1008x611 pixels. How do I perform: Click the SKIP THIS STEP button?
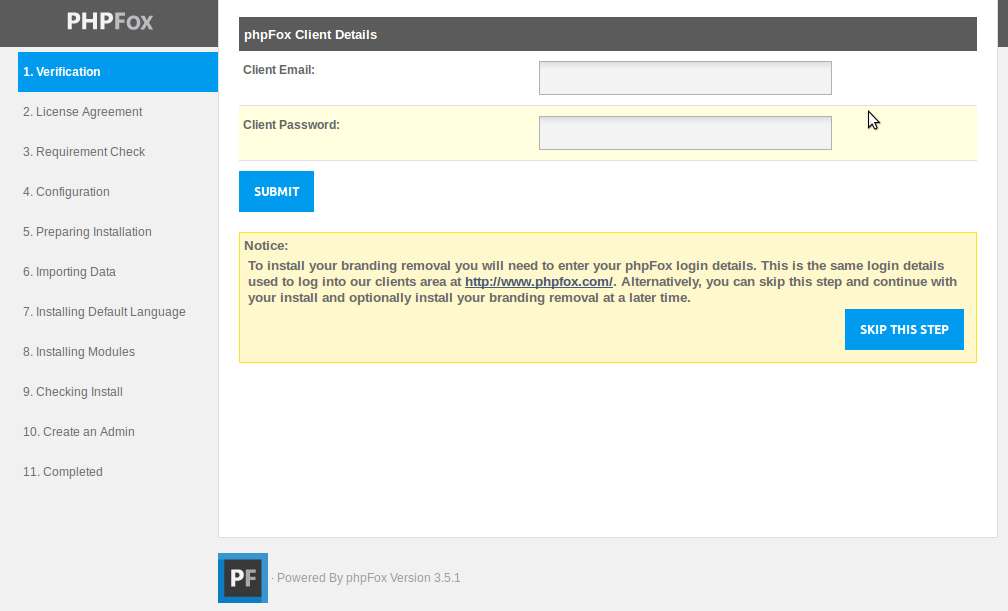click(x=904, y=329)
